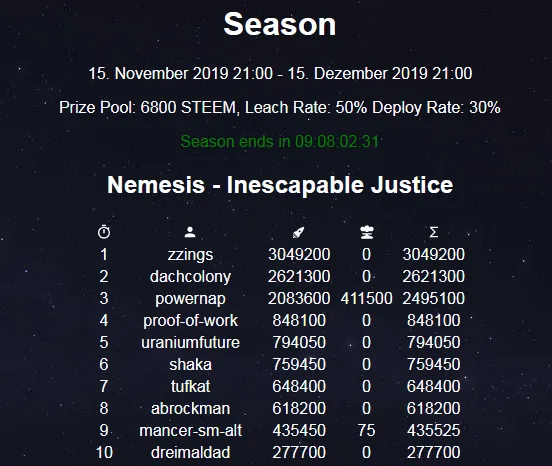Open dreimaldad player entry

pyautogui.click(x=190, y=453)
